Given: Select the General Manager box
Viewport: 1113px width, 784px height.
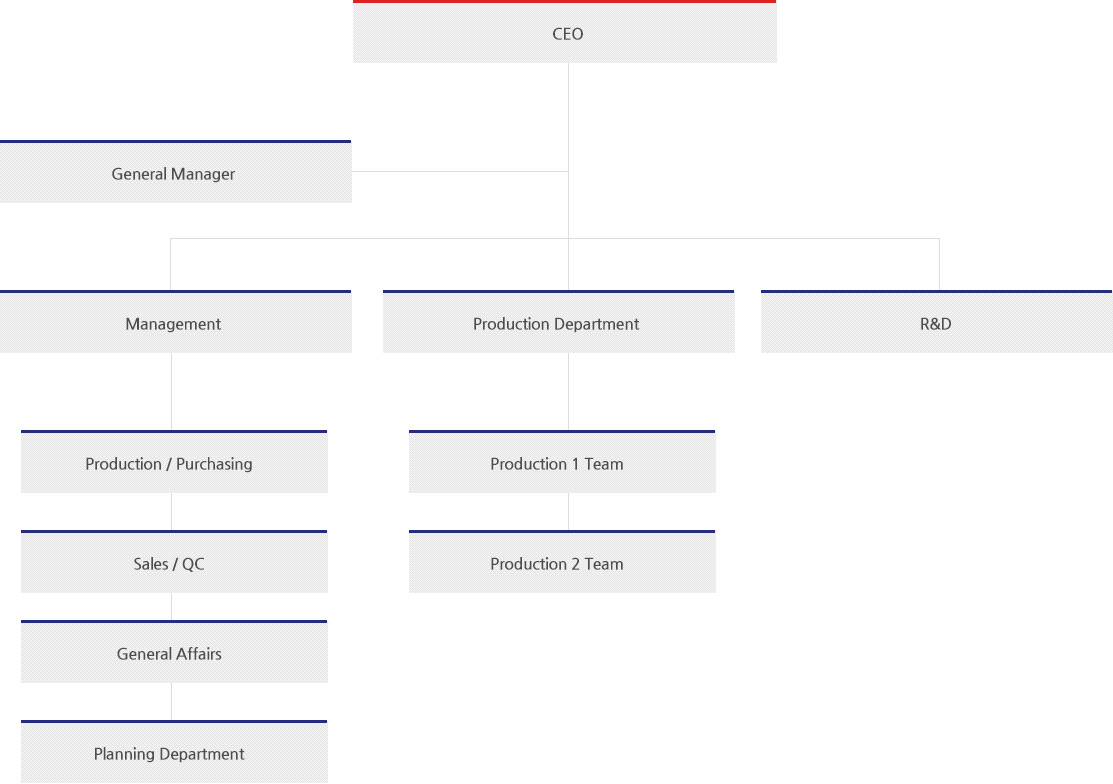Looking at the screenshot, I should 175,174.
